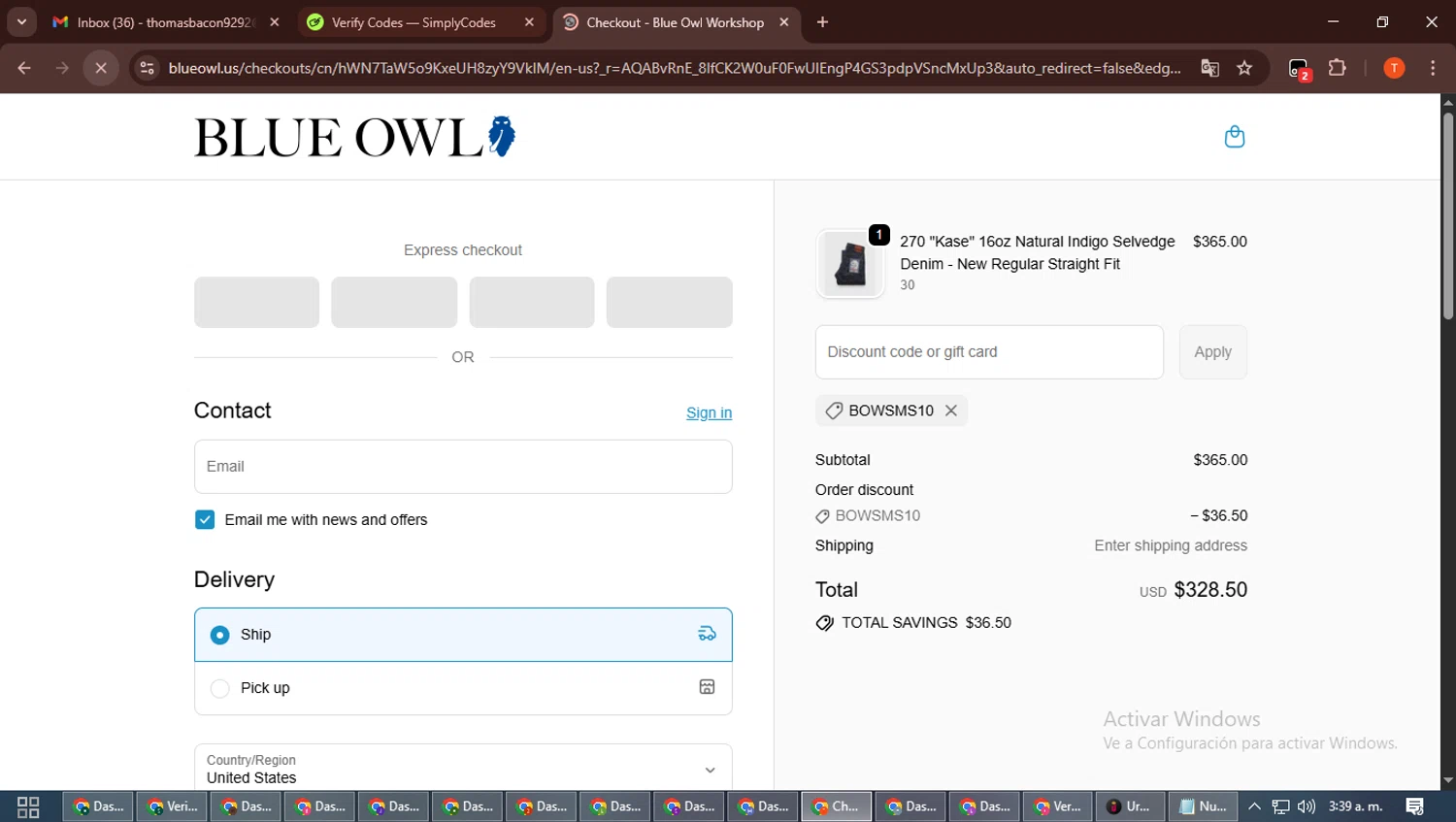Open Windows Task View button
The image size is (1456, 822).
(x=28, y=806)
